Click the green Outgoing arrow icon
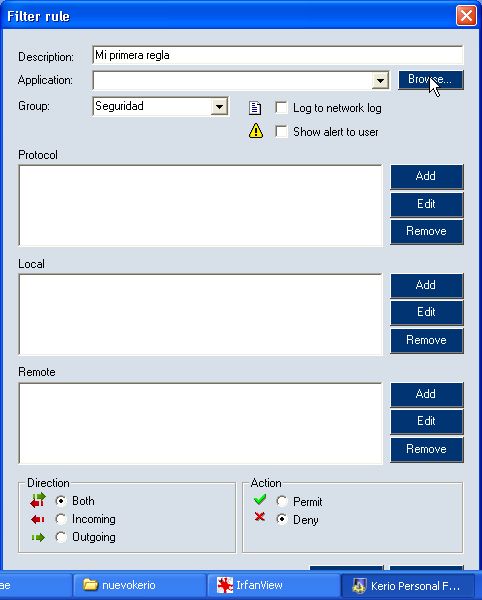Screen dimensions: 482x600 (38, 538)
